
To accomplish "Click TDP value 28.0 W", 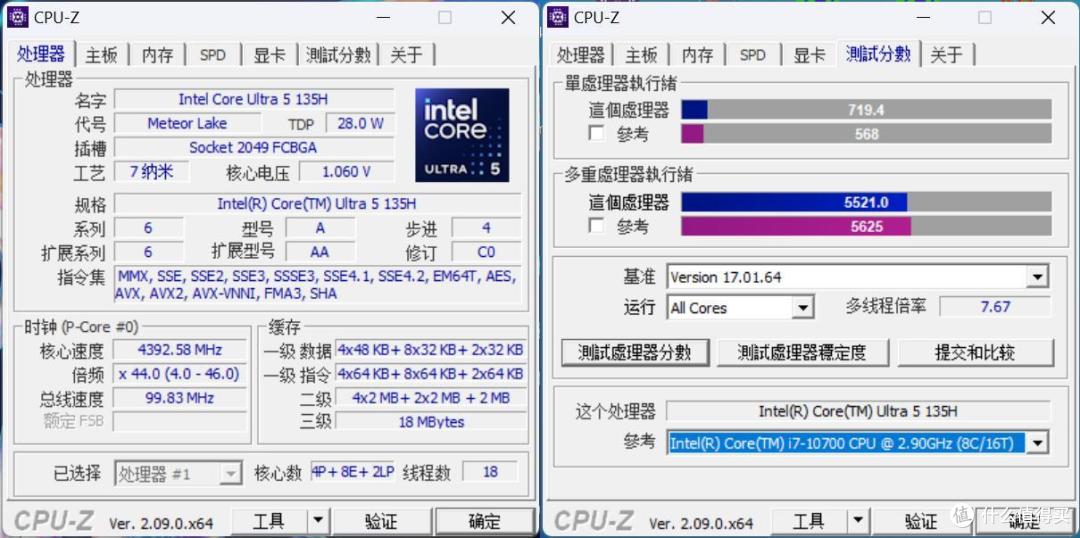I will tap(361, 123).
